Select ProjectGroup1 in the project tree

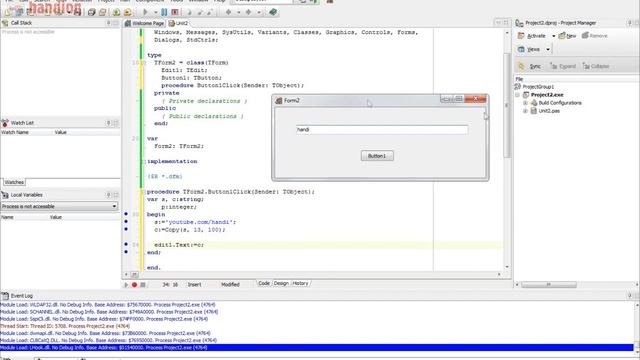(538, 87)
